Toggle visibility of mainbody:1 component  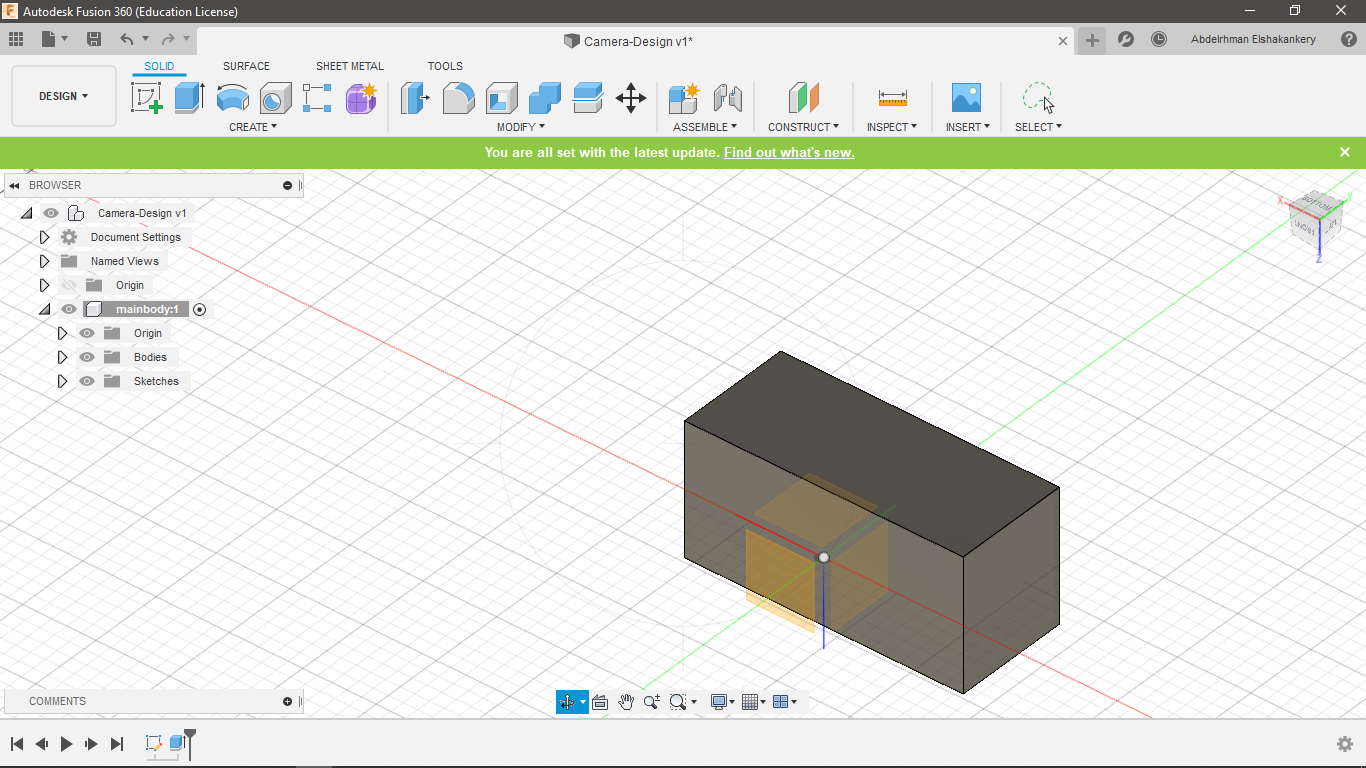pos(69,309)
